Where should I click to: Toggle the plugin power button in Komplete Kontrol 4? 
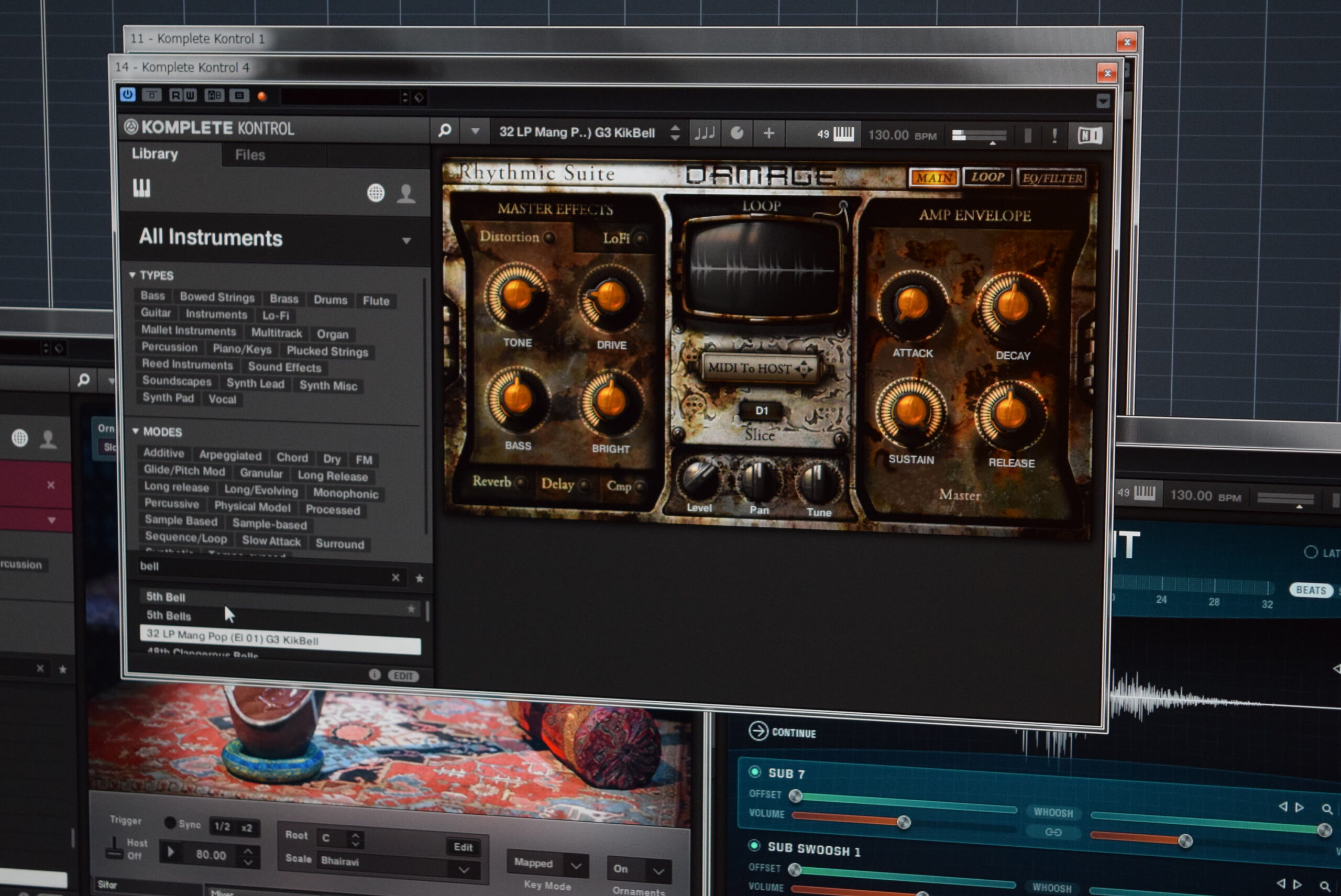pyautogui.click(x=127, y=94)
